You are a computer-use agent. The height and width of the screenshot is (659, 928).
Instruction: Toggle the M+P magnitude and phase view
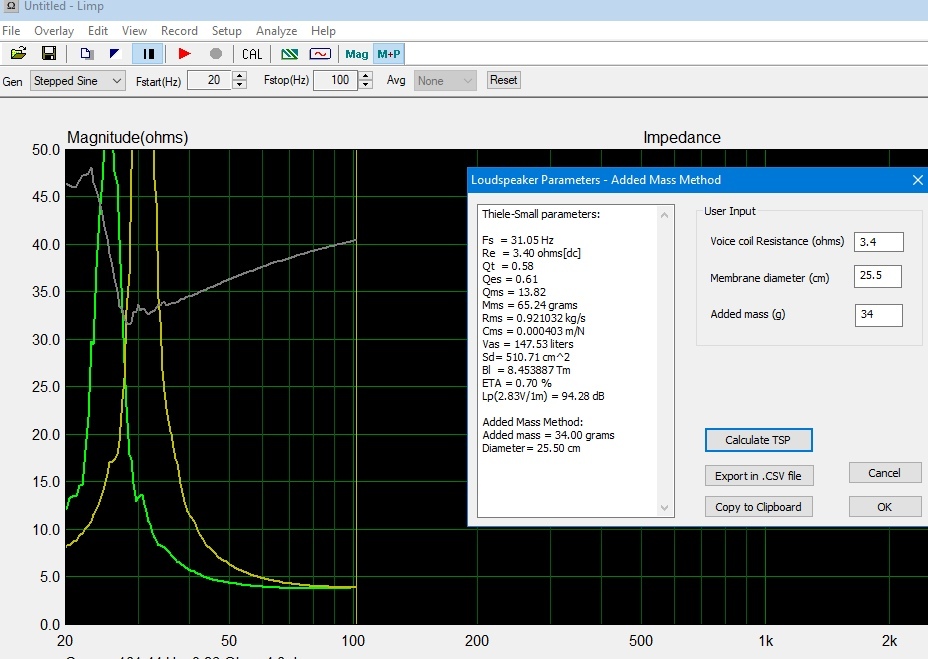pyautogui.click(x=388, y=53)
